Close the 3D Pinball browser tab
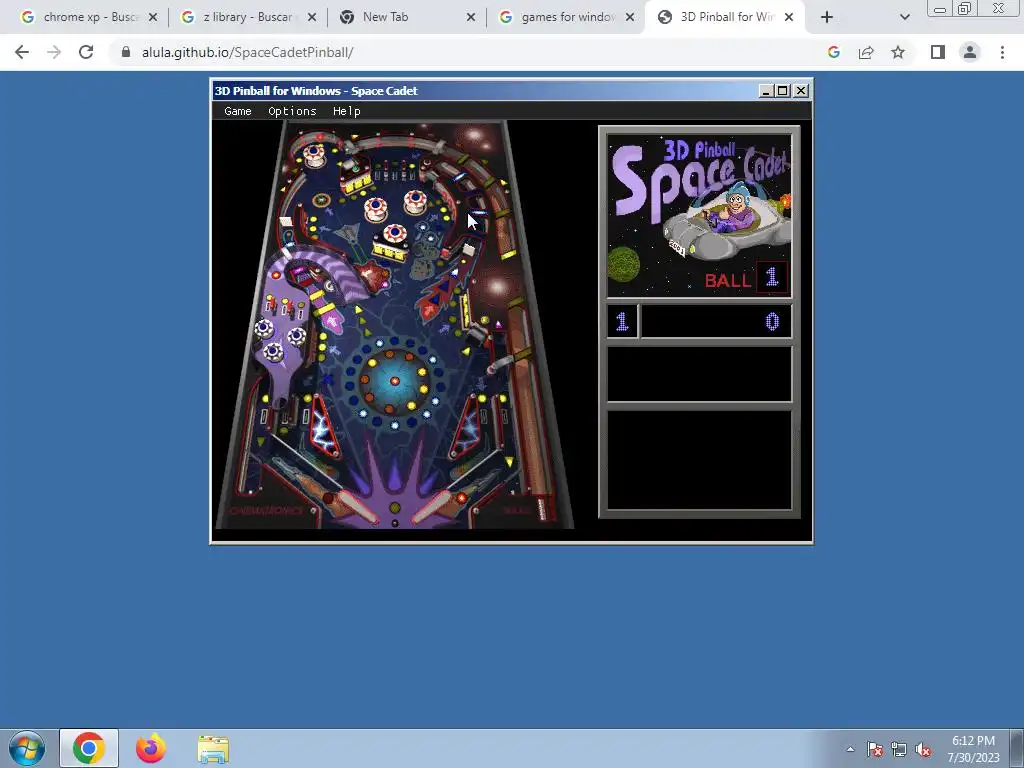 pos(789,17)
